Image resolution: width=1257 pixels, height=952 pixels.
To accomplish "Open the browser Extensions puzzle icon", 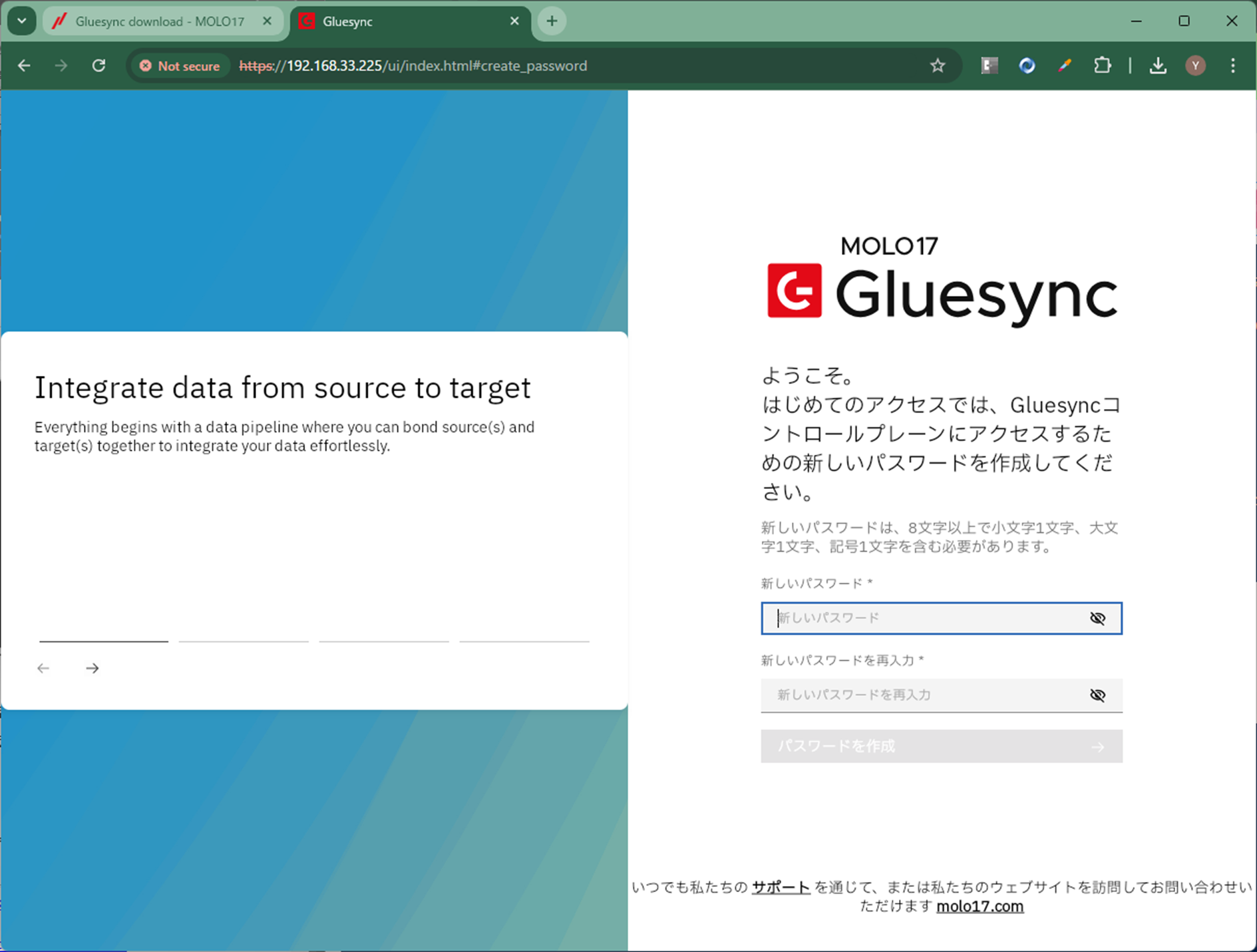I will 1102,66.
